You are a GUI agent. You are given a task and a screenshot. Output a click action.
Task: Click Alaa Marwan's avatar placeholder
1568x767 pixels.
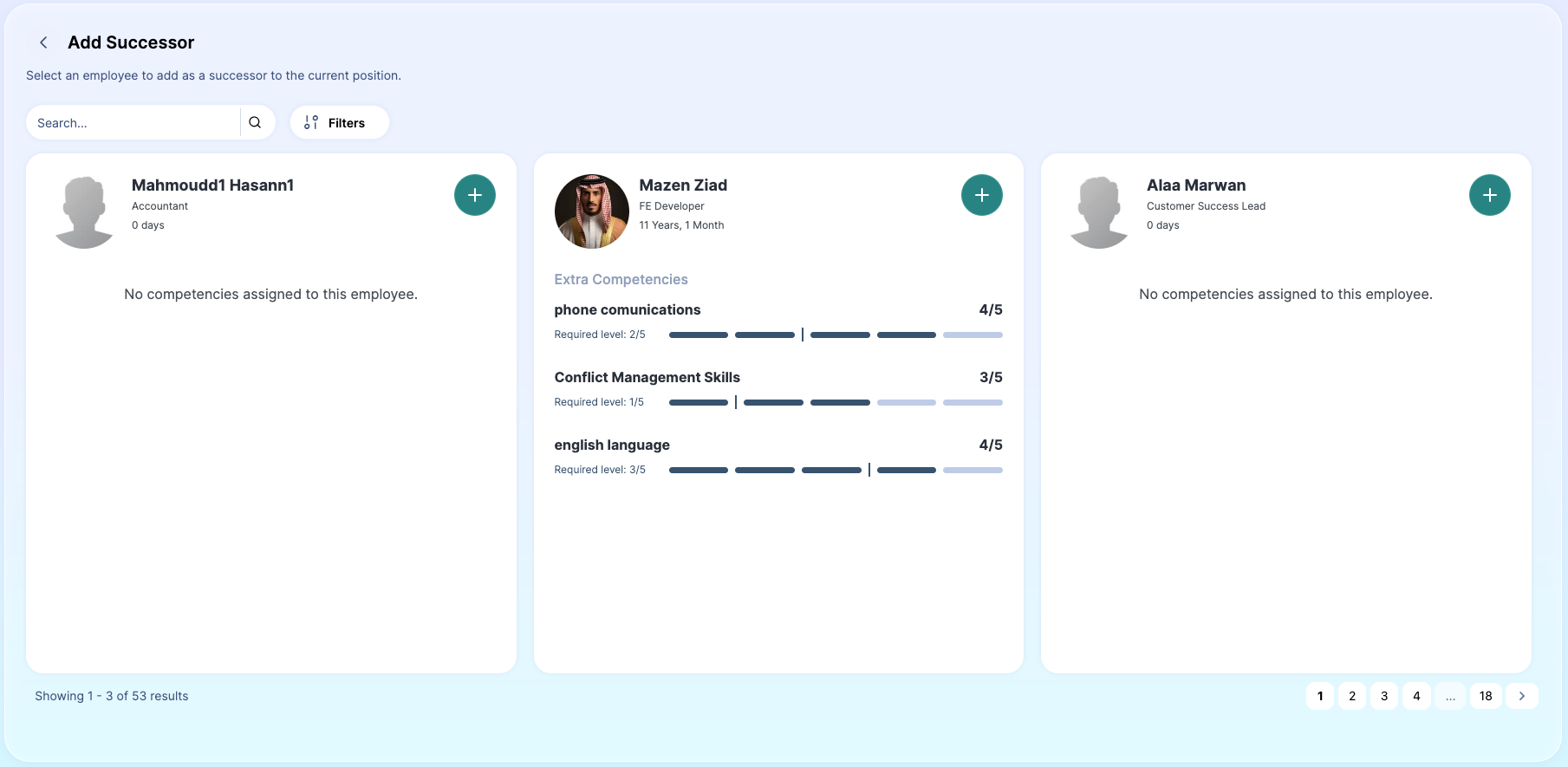coord(1099,212)
